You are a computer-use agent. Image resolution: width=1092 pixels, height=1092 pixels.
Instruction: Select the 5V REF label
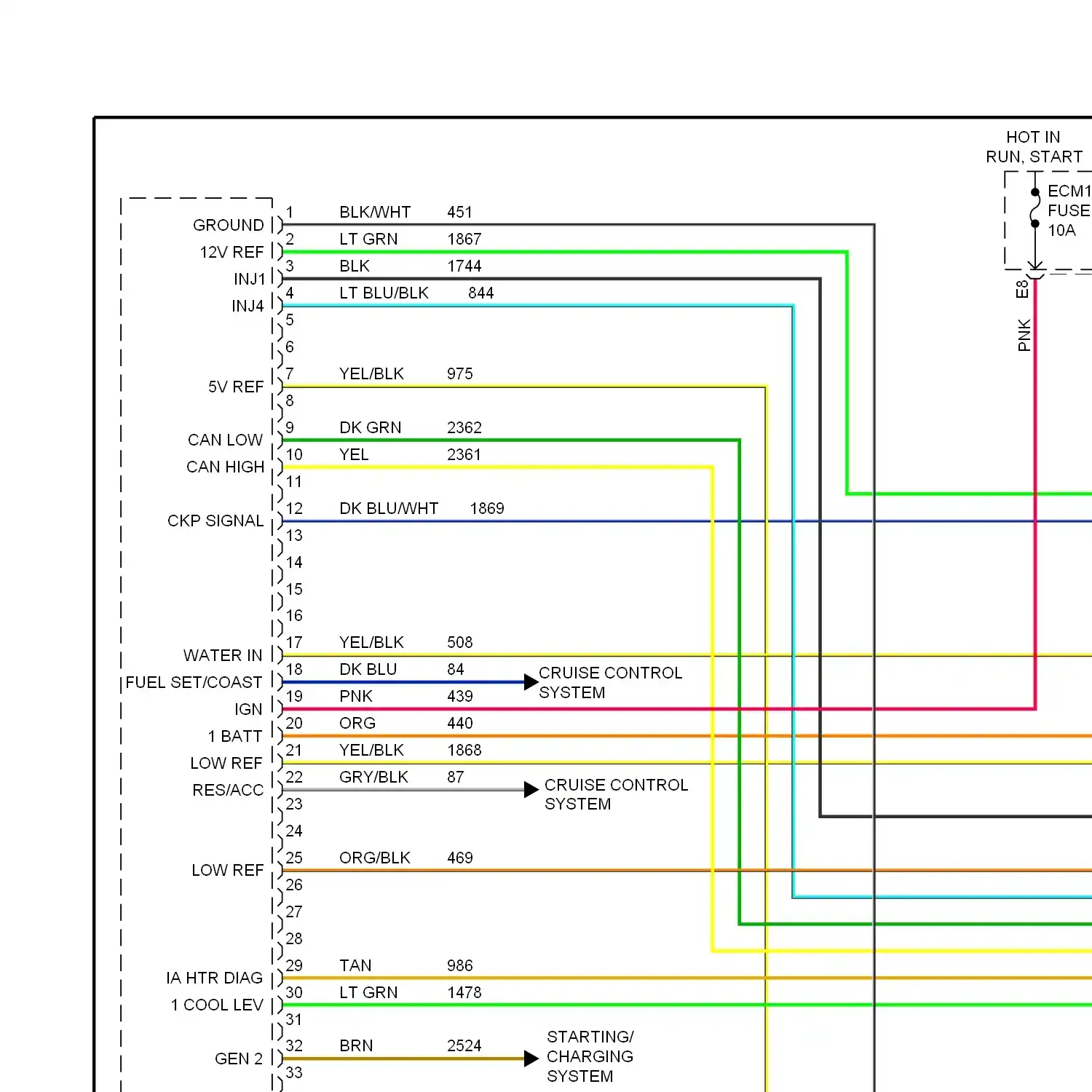[x=236, y=387]
